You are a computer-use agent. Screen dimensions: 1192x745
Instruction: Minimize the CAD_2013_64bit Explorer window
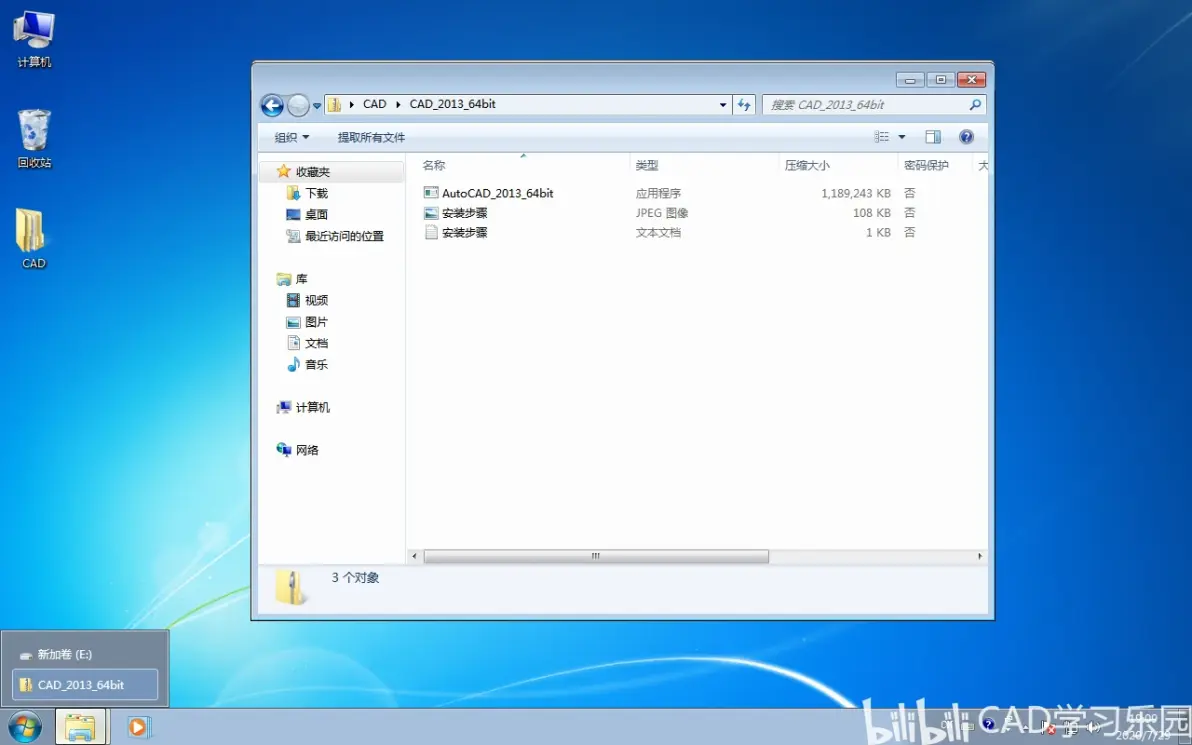910,79
